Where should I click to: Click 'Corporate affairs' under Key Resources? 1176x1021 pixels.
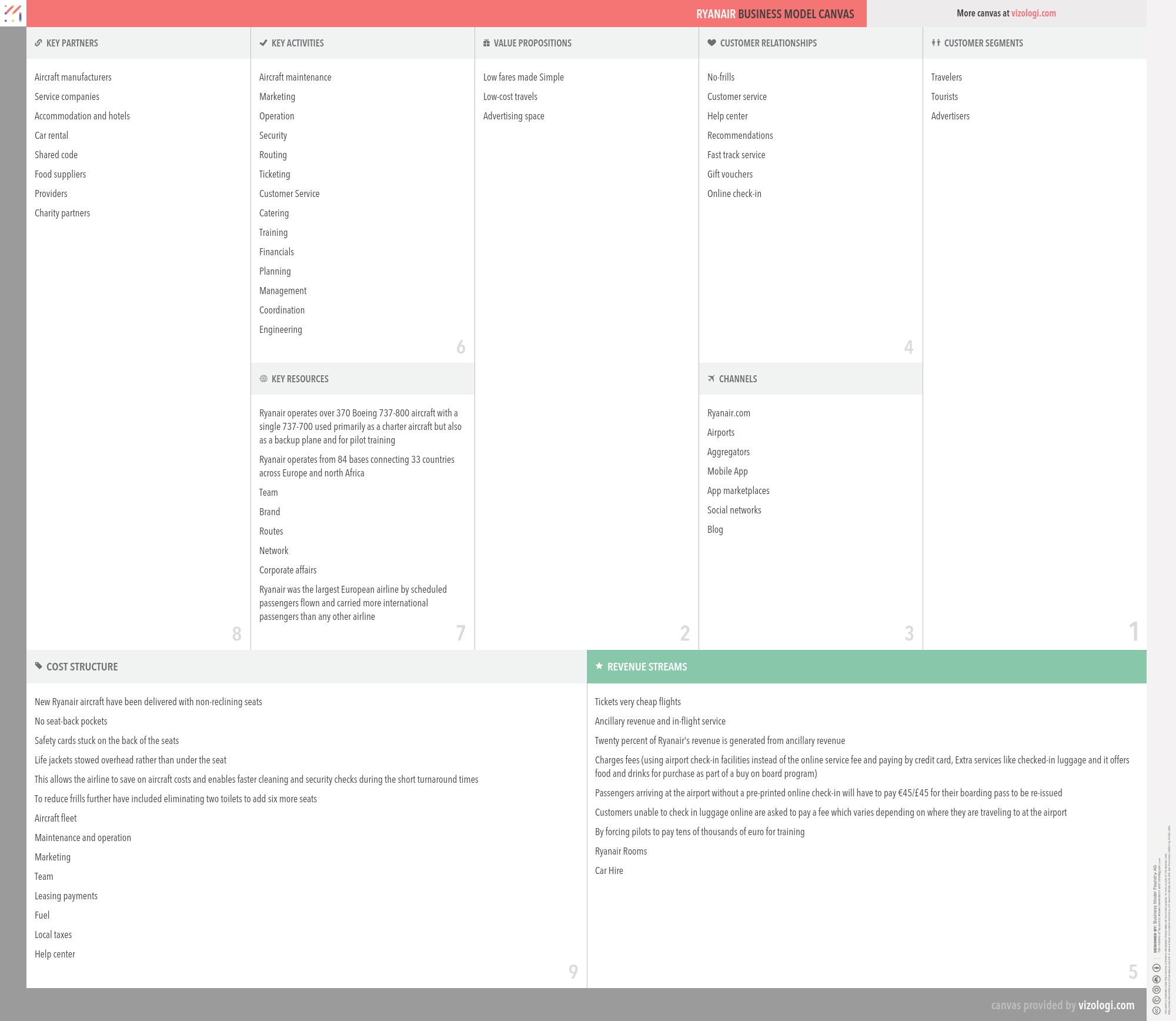[288, 570]
